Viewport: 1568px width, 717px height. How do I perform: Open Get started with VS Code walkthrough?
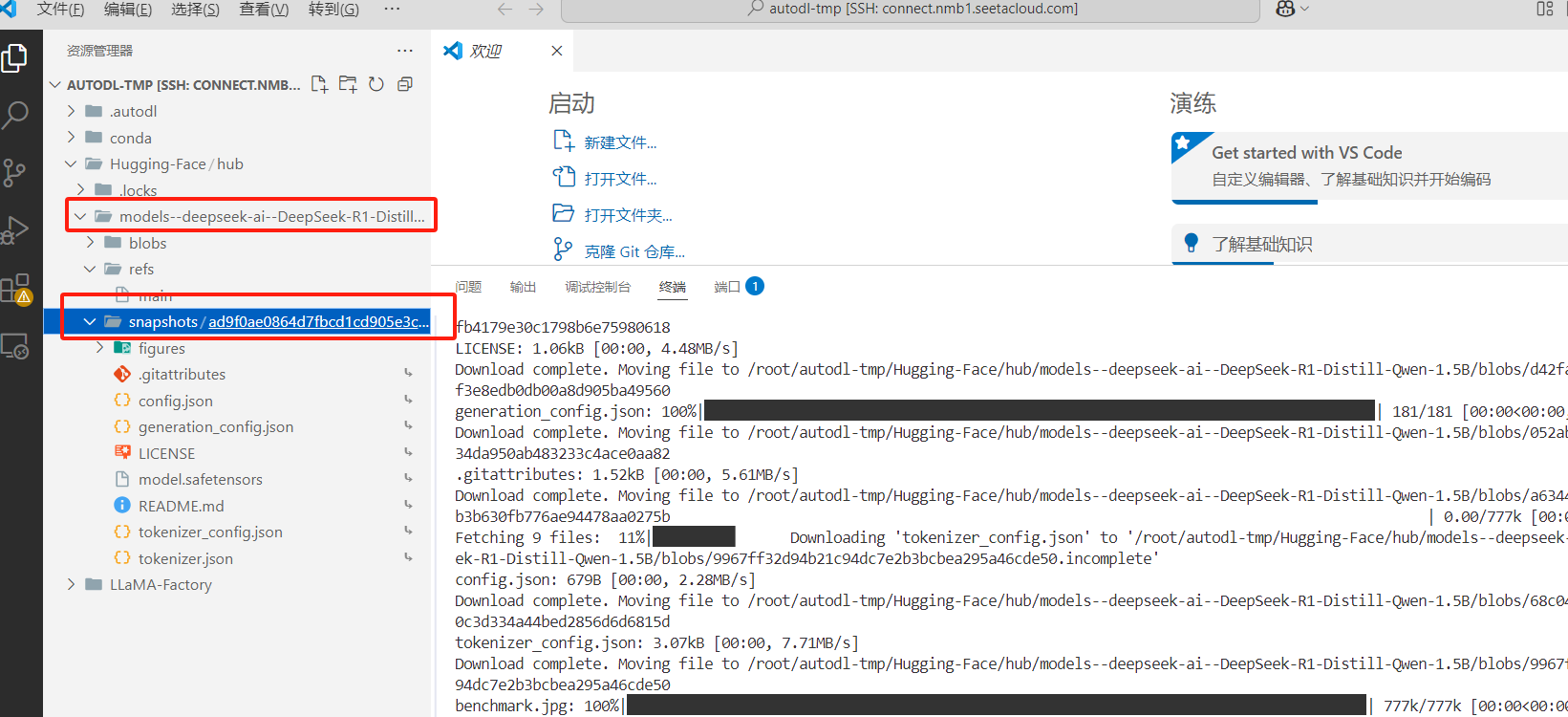[1369, 167]
